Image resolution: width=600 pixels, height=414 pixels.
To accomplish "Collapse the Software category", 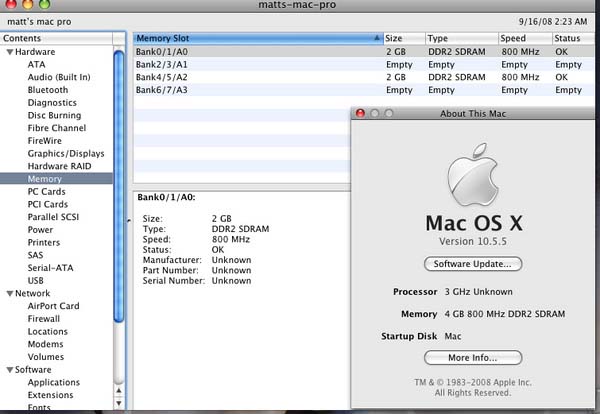I will (x=10, y=370).
